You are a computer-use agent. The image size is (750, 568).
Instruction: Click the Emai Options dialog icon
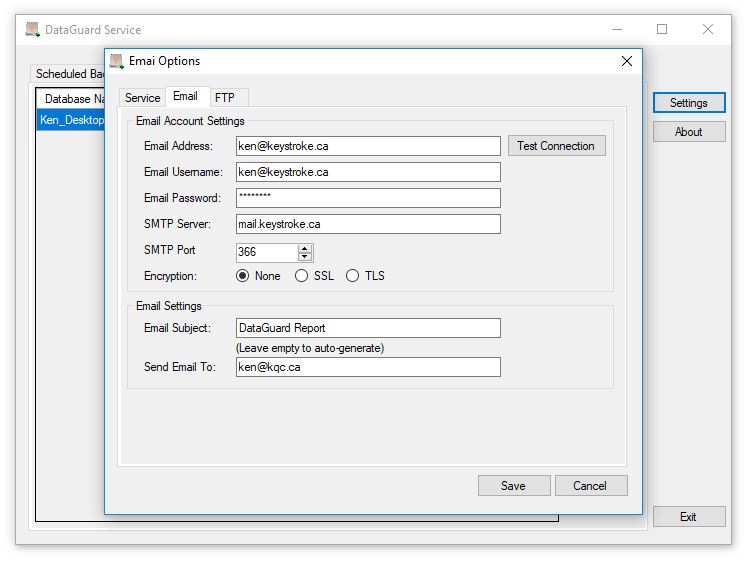(117, 61)
